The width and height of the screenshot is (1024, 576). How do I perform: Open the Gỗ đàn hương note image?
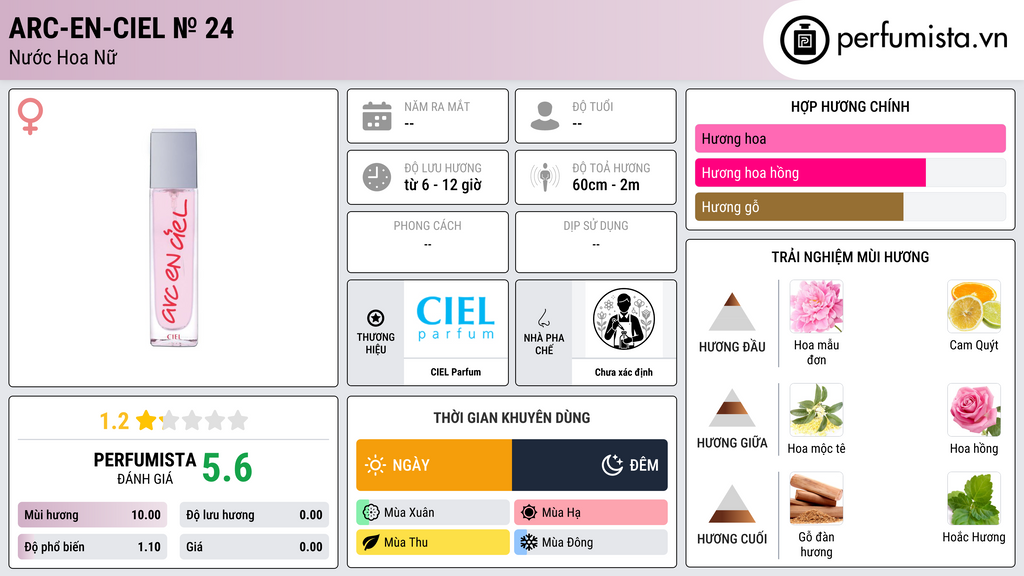(x=816, y=499)
